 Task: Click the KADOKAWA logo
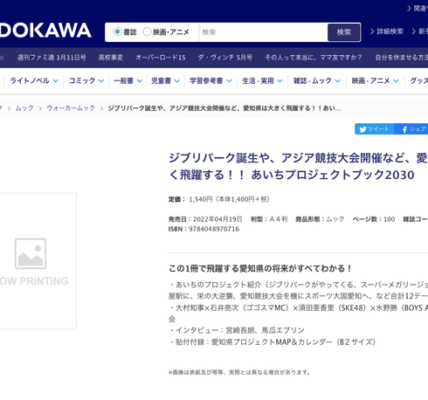(x=45, y=31)
